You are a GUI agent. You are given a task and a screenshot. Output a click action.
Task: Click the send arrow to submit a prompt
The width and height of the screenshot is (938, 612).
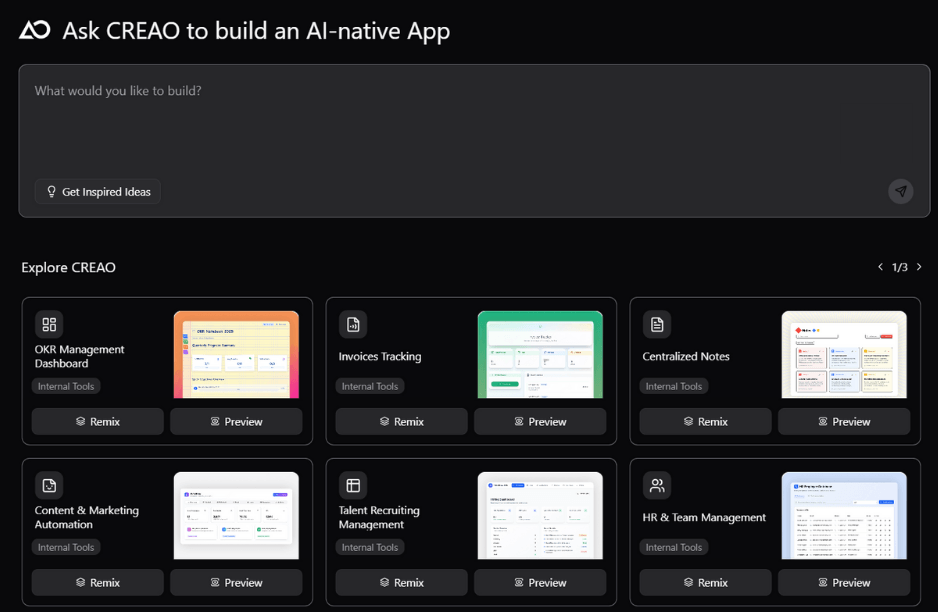coord(900,191)
